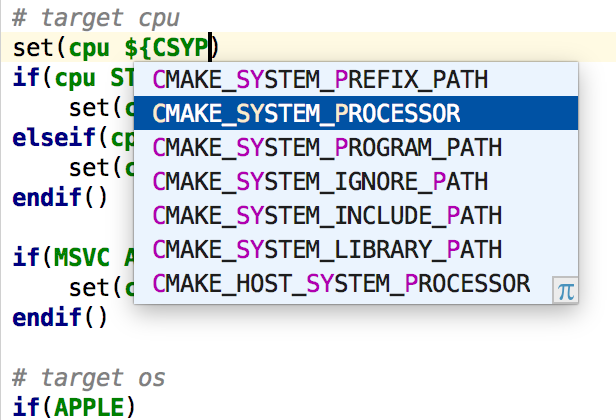The height and width of the screenshot is (420, 616).
Task: Click the 'if(APPLE)' line
Action: click(x=74, y=407)
